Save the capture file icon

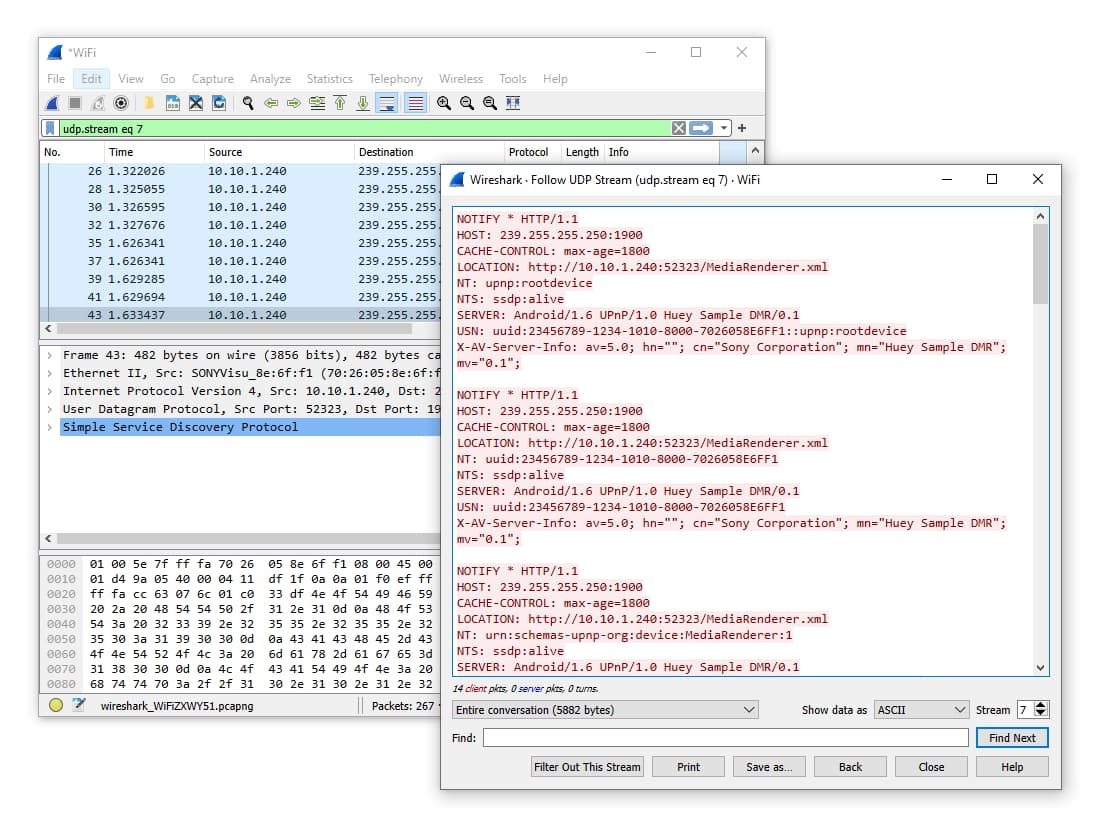coord(172,103)
